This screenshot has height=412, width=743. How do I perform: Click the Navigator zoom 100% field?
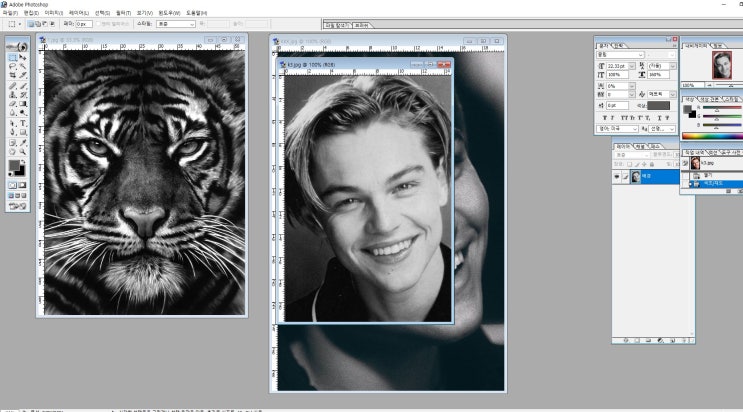point(691,85)
